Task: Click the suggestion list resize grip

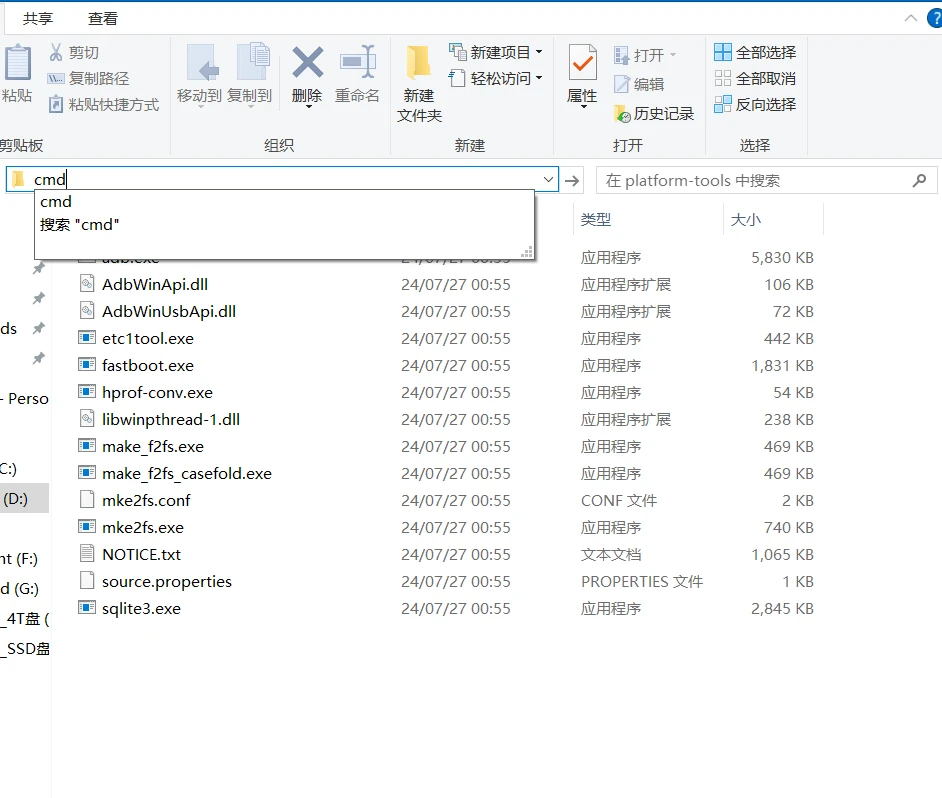Action: [526, 252]
